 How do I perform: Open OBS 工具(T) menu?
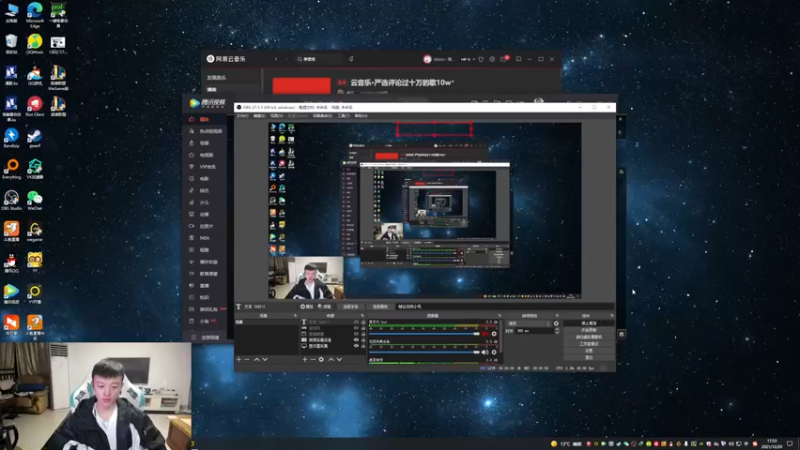tap(343, 116)
